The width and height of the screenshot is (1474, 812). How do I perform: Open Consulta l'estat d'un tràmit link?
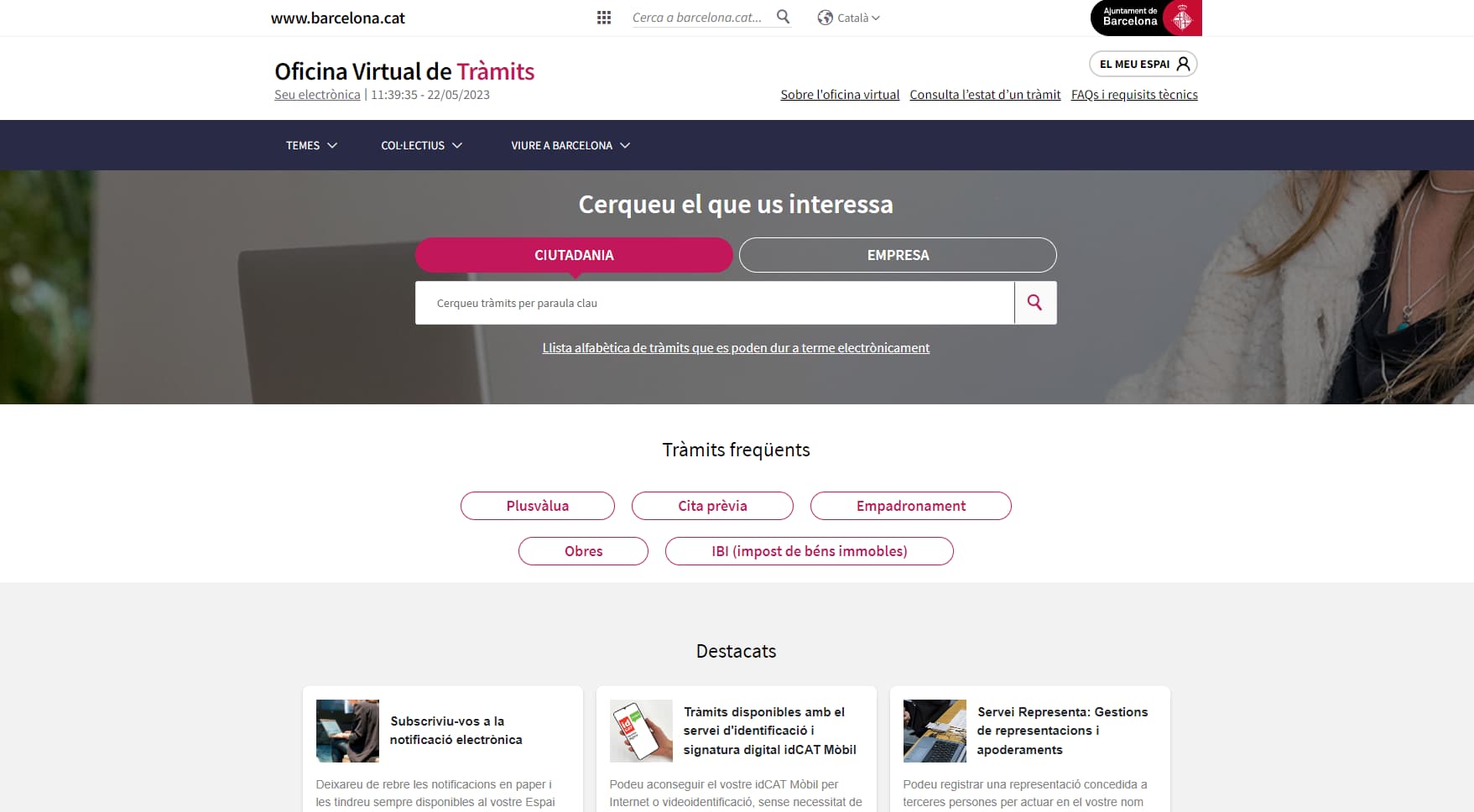click(985, 95)
